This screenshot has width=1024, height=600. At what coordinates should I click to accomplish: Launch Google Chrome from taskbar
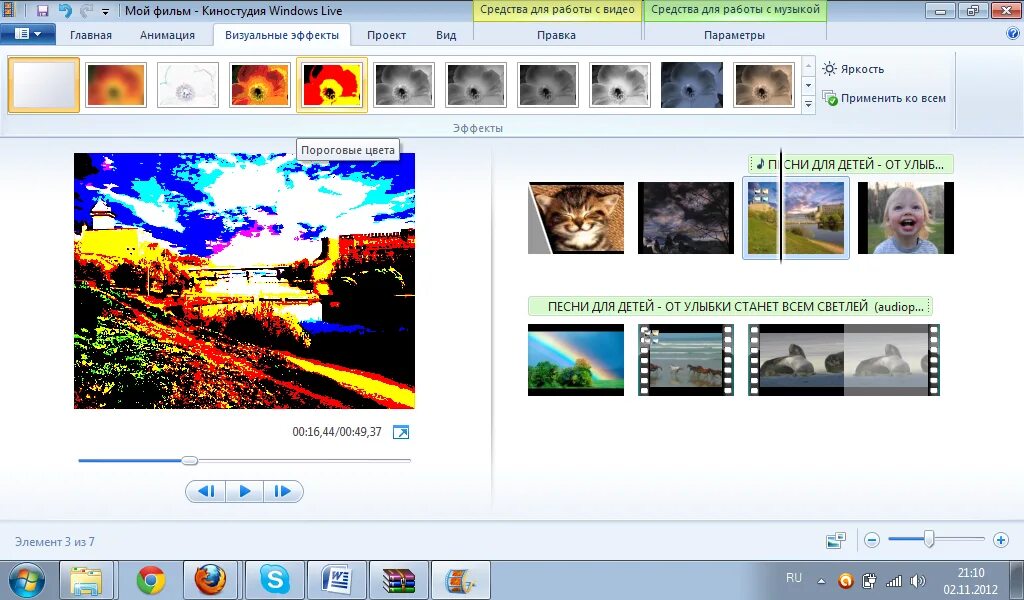coord(151,580)
